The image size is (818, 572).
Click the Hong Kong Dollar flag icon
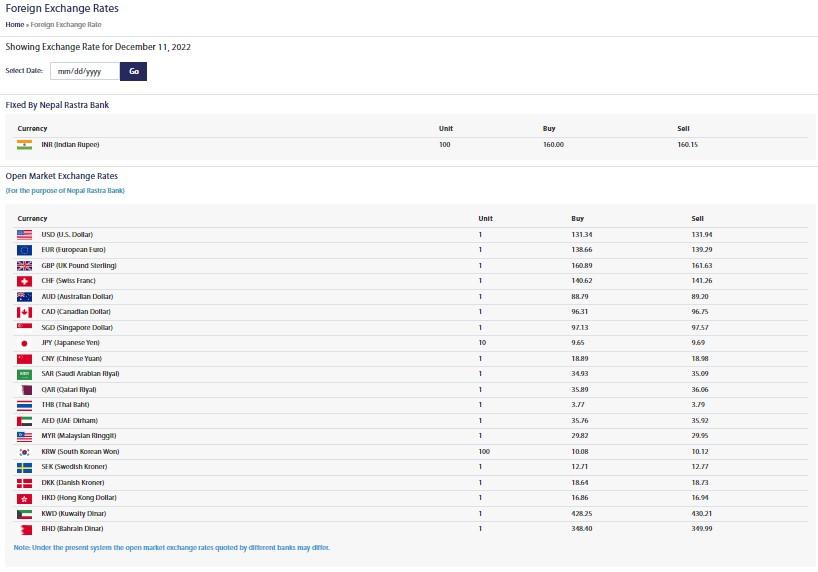pyautogui.click(x=25, y=497)
